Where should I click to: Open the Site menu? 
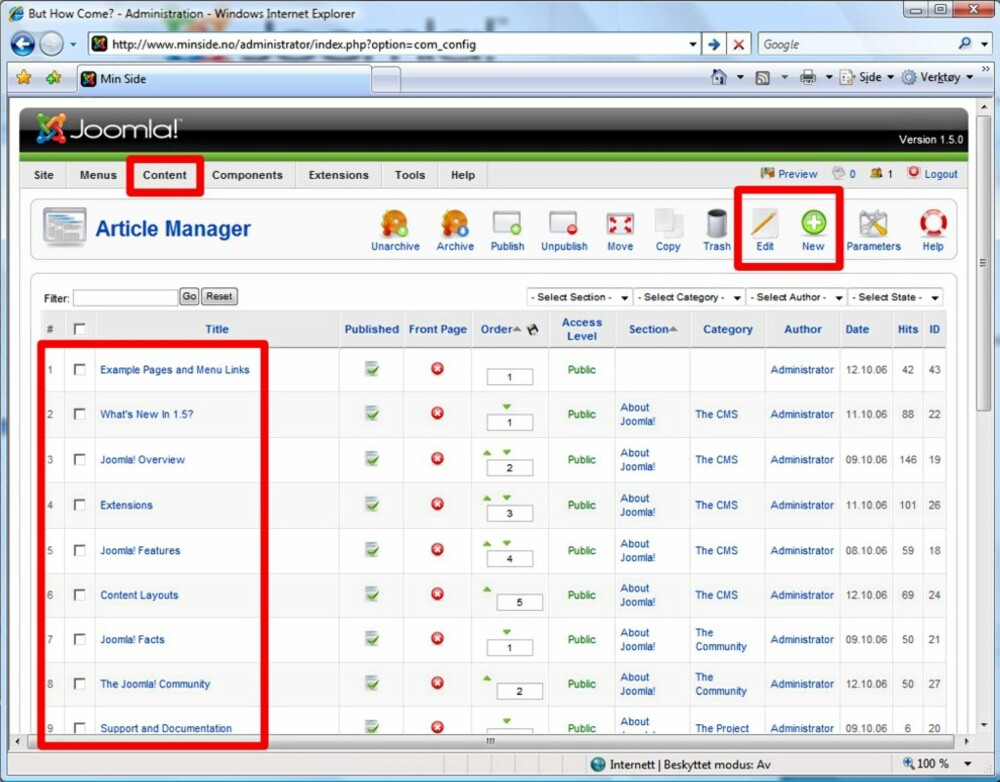click(x=43, y=175)
